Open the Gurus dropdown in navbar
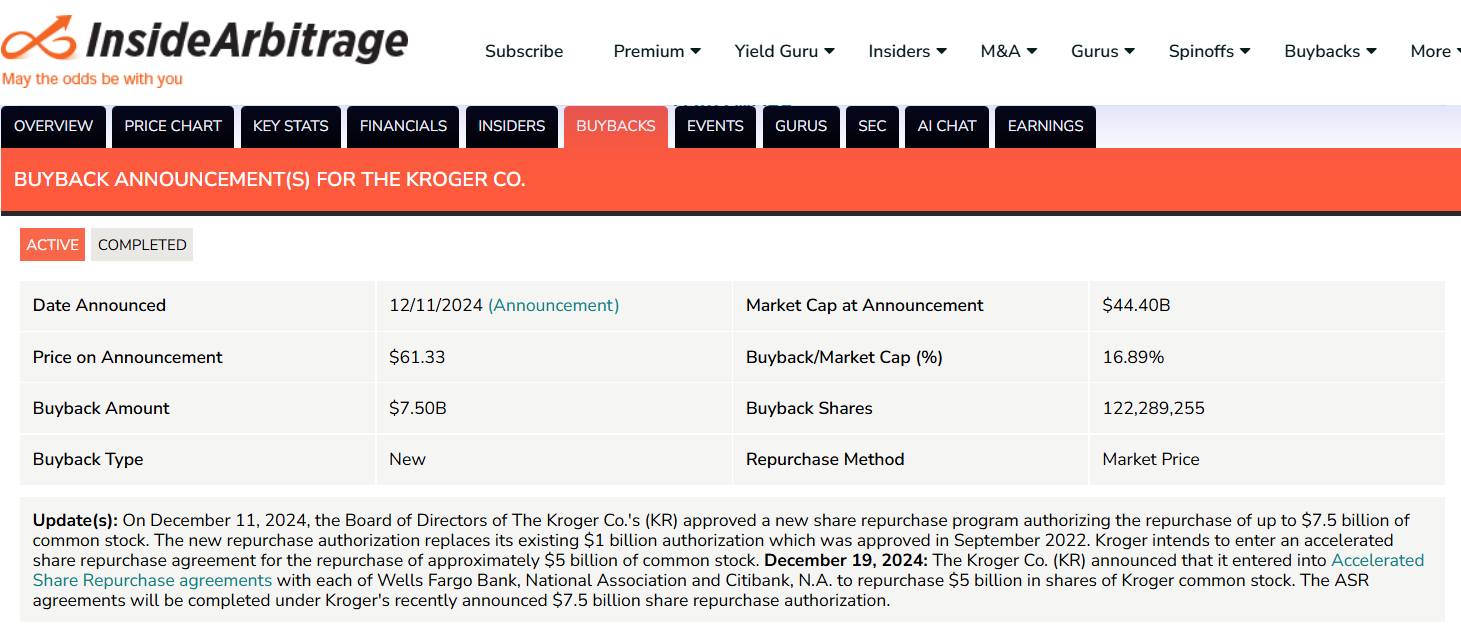 [x=1102, y=51]
